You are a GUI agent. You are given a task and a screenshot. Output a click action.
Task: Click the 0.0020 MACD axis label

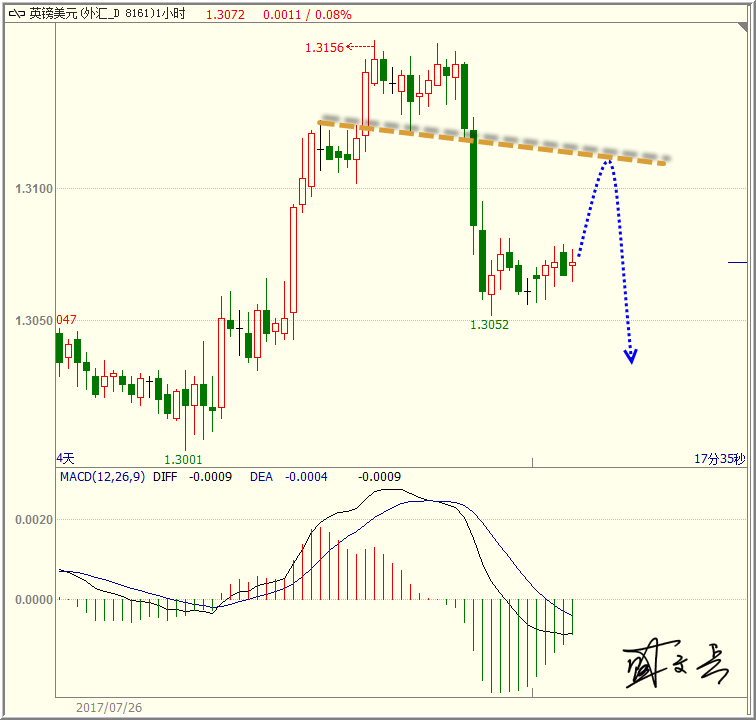33,520
